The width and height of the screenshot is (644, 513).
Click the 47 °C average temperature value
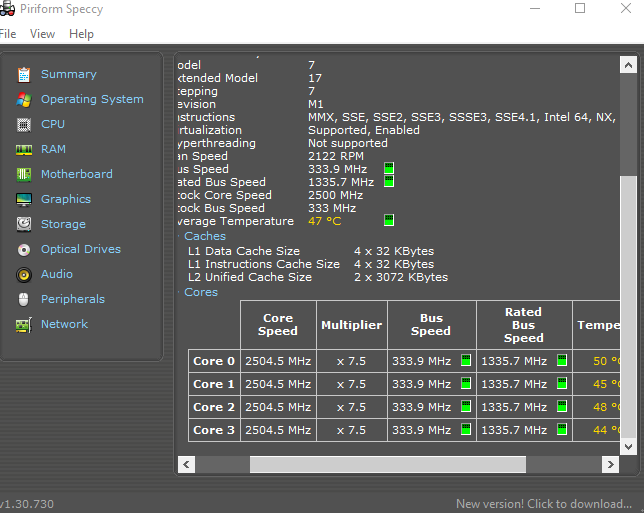coord(324,221)
